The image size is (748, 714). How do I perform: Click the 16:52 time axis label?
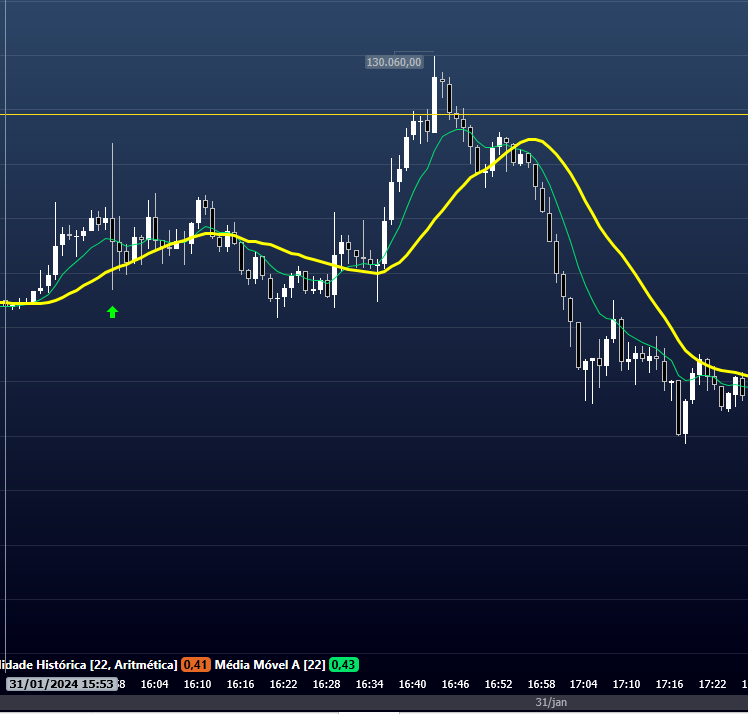(x=498, y=684)
